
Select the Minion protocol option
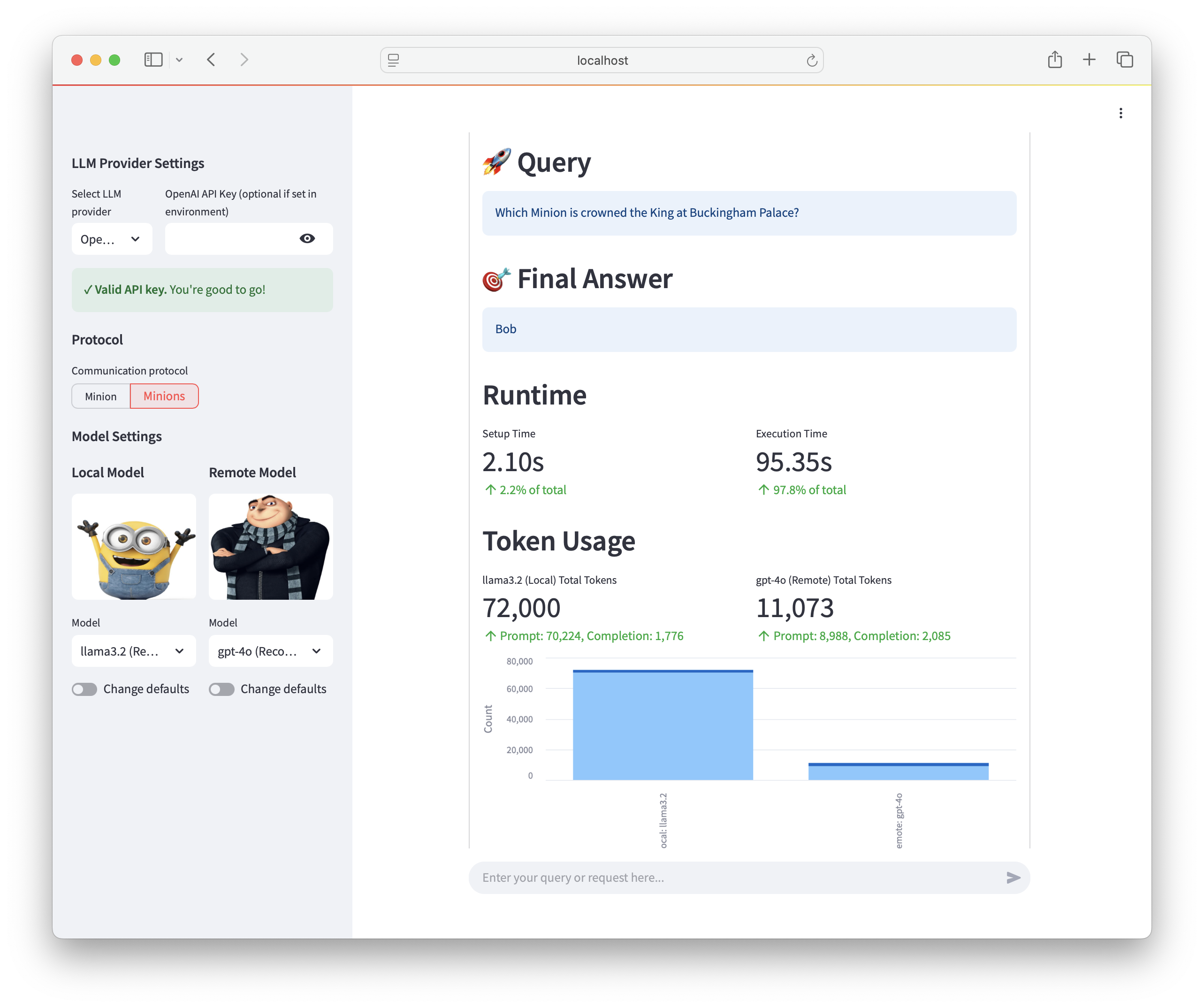[101, 396]
